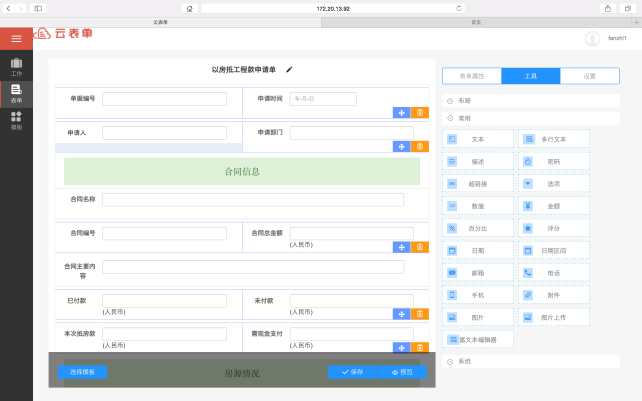Add the 评分 (Rating) field tool

click(x=554, y=228)
